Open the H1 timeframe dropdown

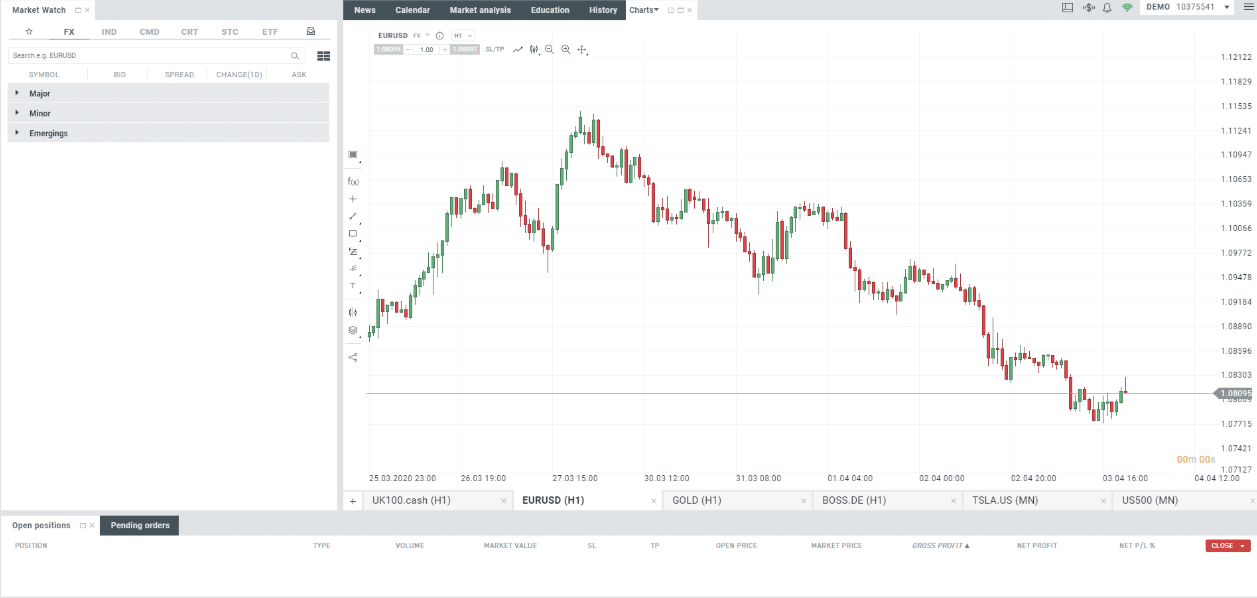pos(463,35)
